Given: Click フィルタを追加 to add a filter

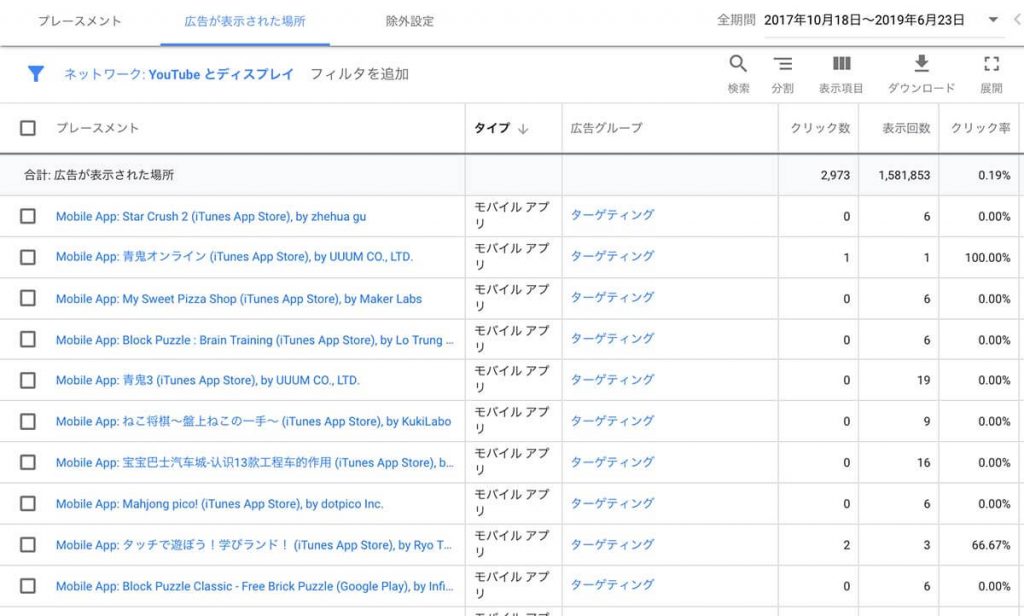Looking at the screenshot, I should pos(359,74).
